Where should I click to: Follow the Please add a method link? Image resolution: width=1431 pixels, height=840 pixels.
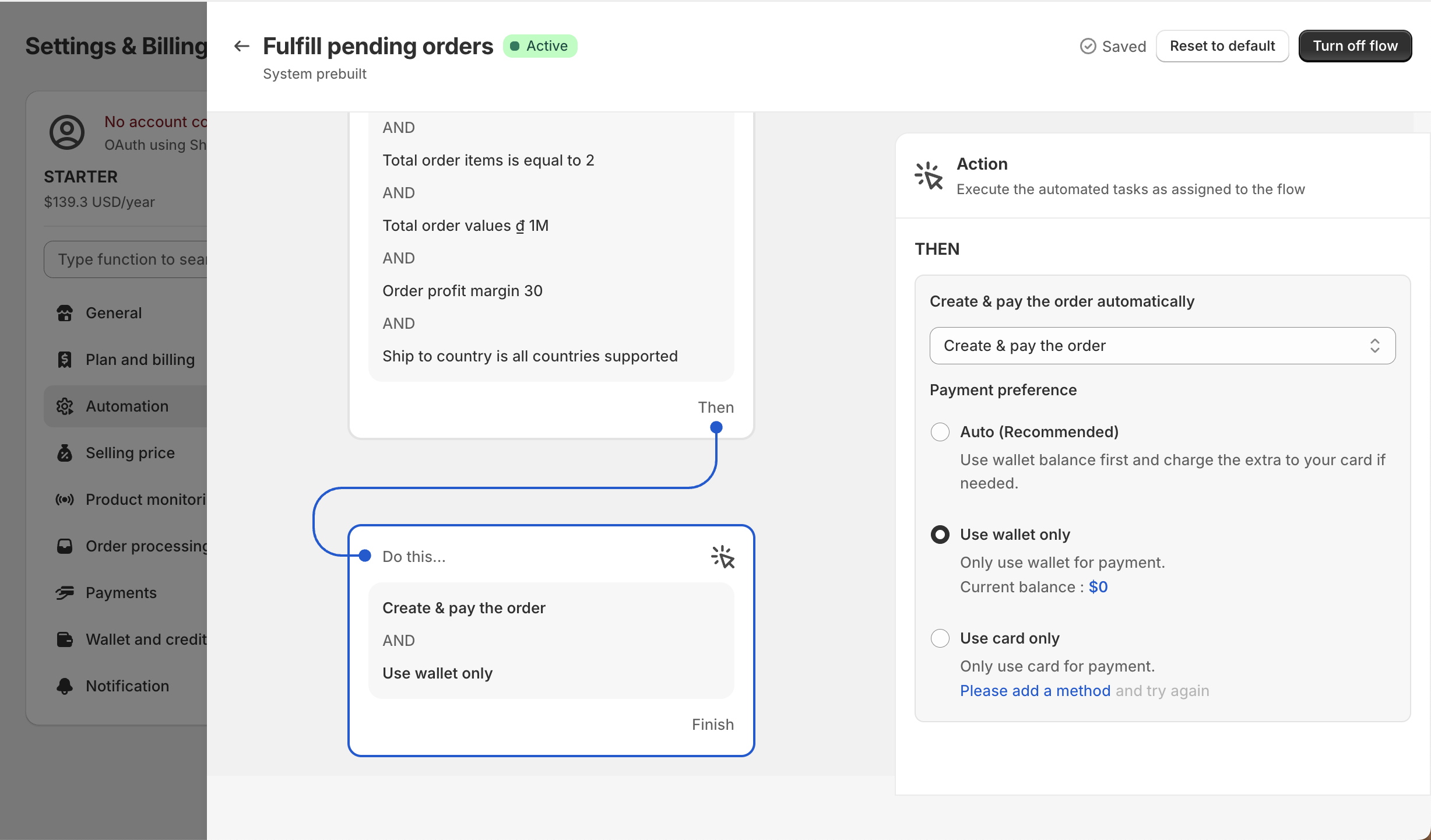(x=1035, y=691)
